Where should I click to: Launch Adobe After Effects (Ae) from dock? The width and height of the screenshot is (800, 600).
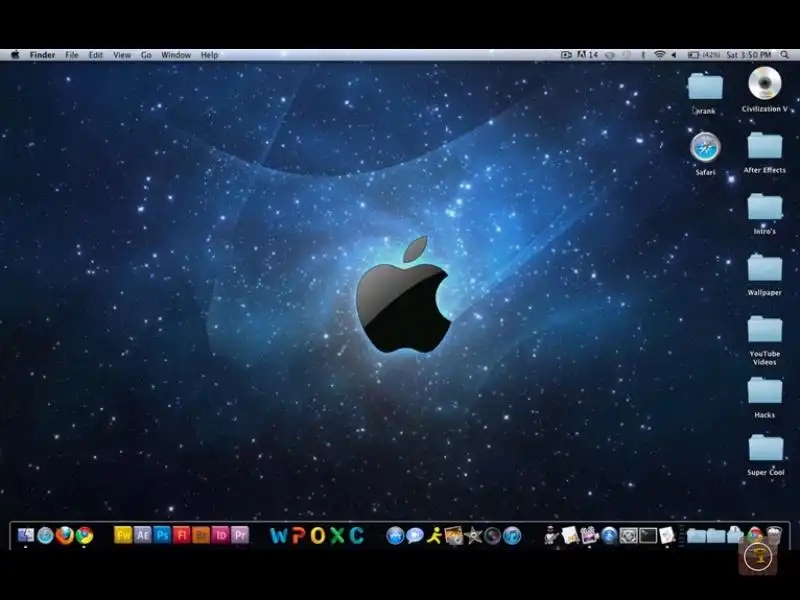143,535
